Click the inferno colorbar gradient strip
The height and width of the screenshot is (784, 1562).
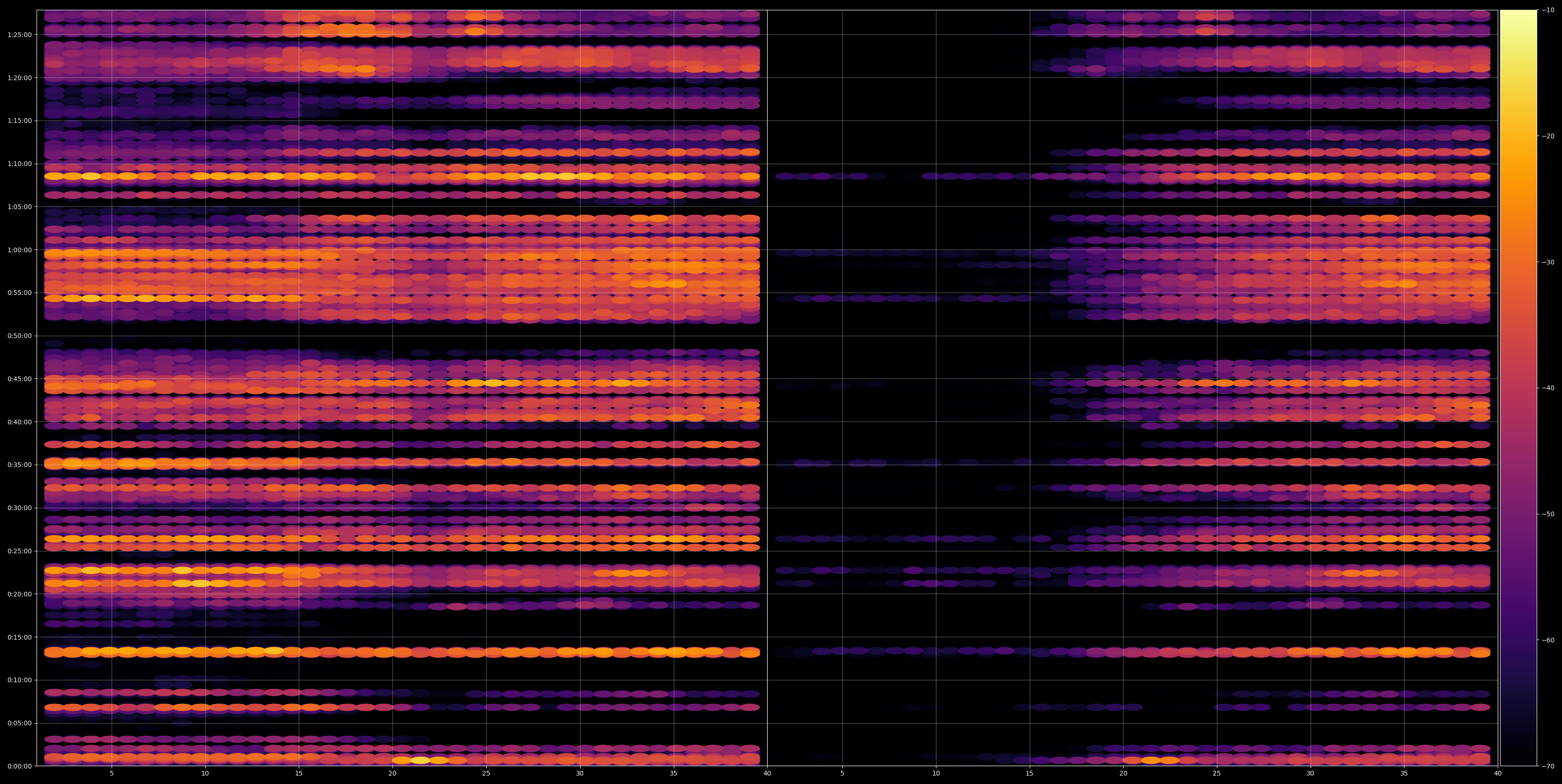coord(1518,388)
